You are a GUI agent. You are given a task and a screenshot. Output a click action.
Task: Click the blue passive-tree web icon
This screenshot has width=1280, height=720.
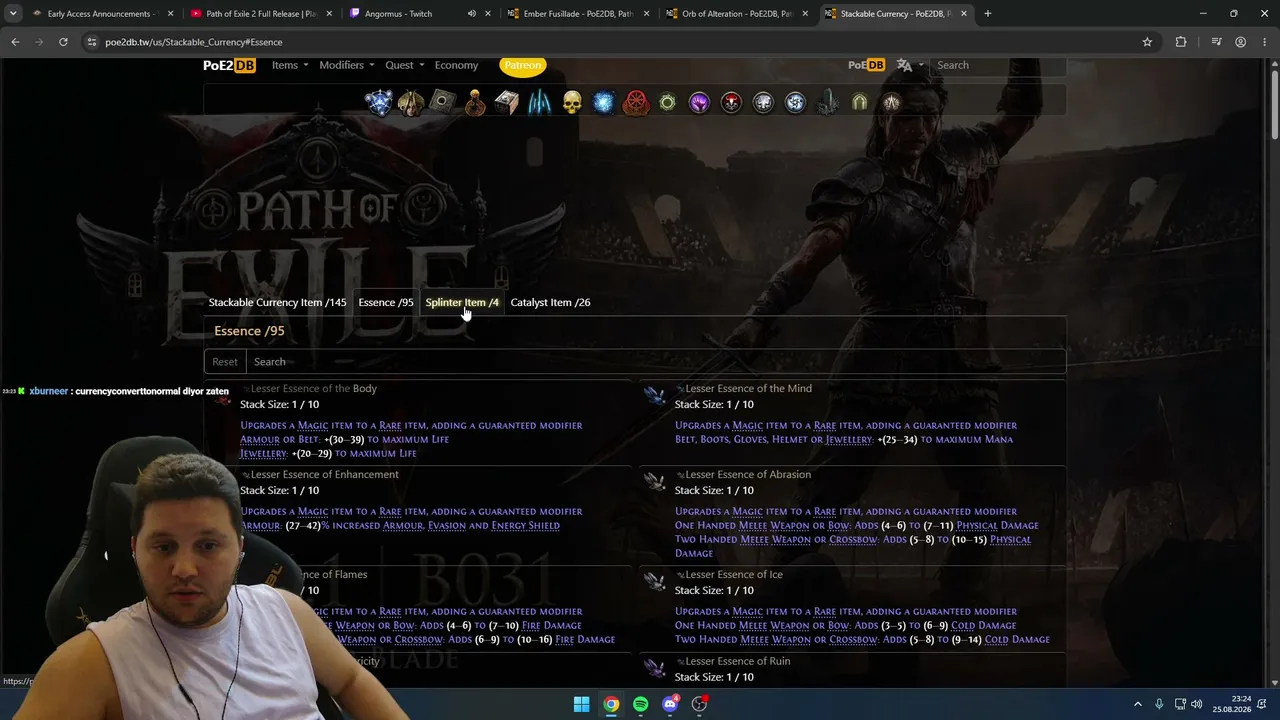(x=379, y=102)
